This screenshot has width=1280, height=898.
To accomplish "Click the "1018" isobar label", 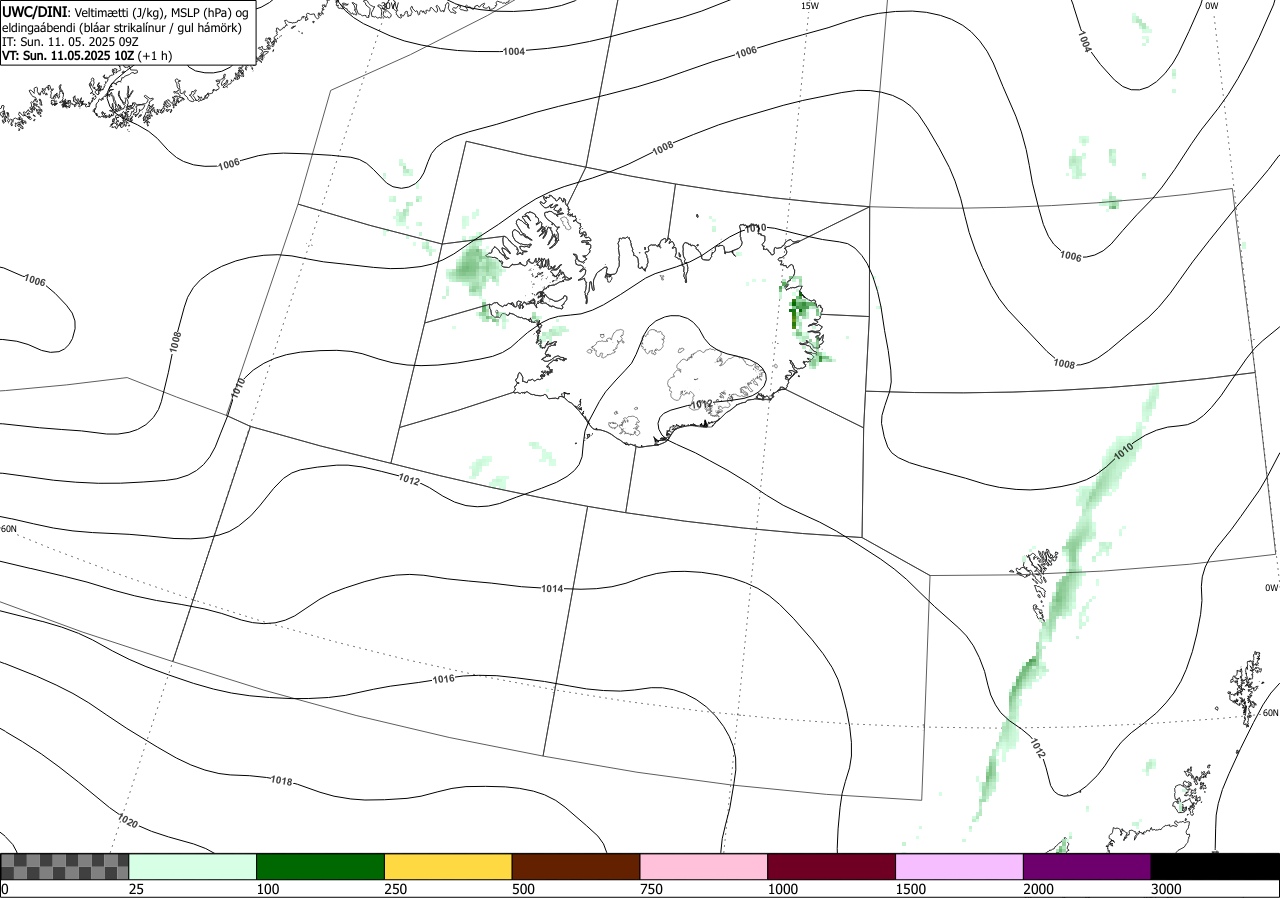I will tap(282, 780).
